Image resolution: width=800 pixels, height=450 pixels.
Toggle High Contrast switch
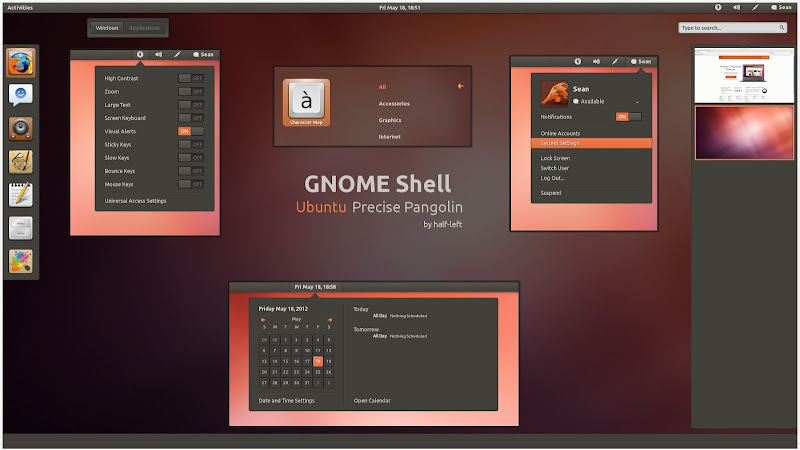point(191,78)
